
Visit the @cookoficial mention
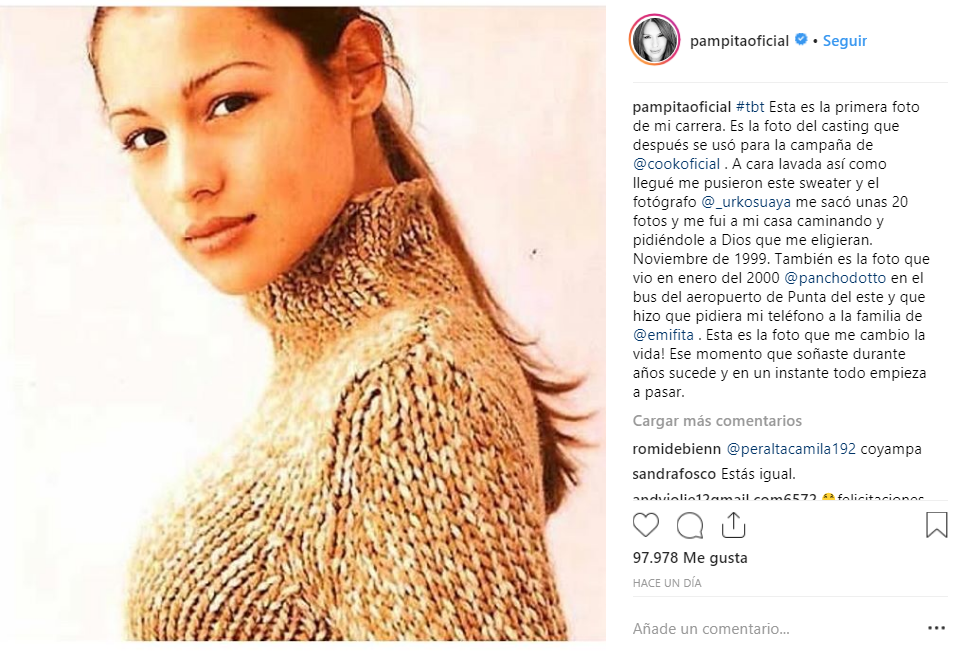pyautogui.click(x=676, y=164)
